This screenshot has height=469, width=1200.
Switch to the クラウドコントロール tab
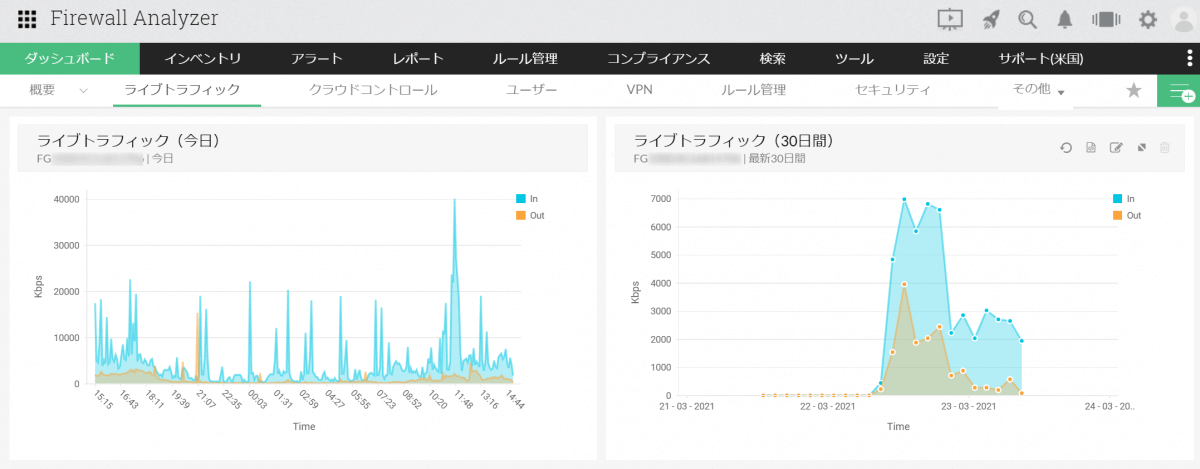(x=373, y=90)
